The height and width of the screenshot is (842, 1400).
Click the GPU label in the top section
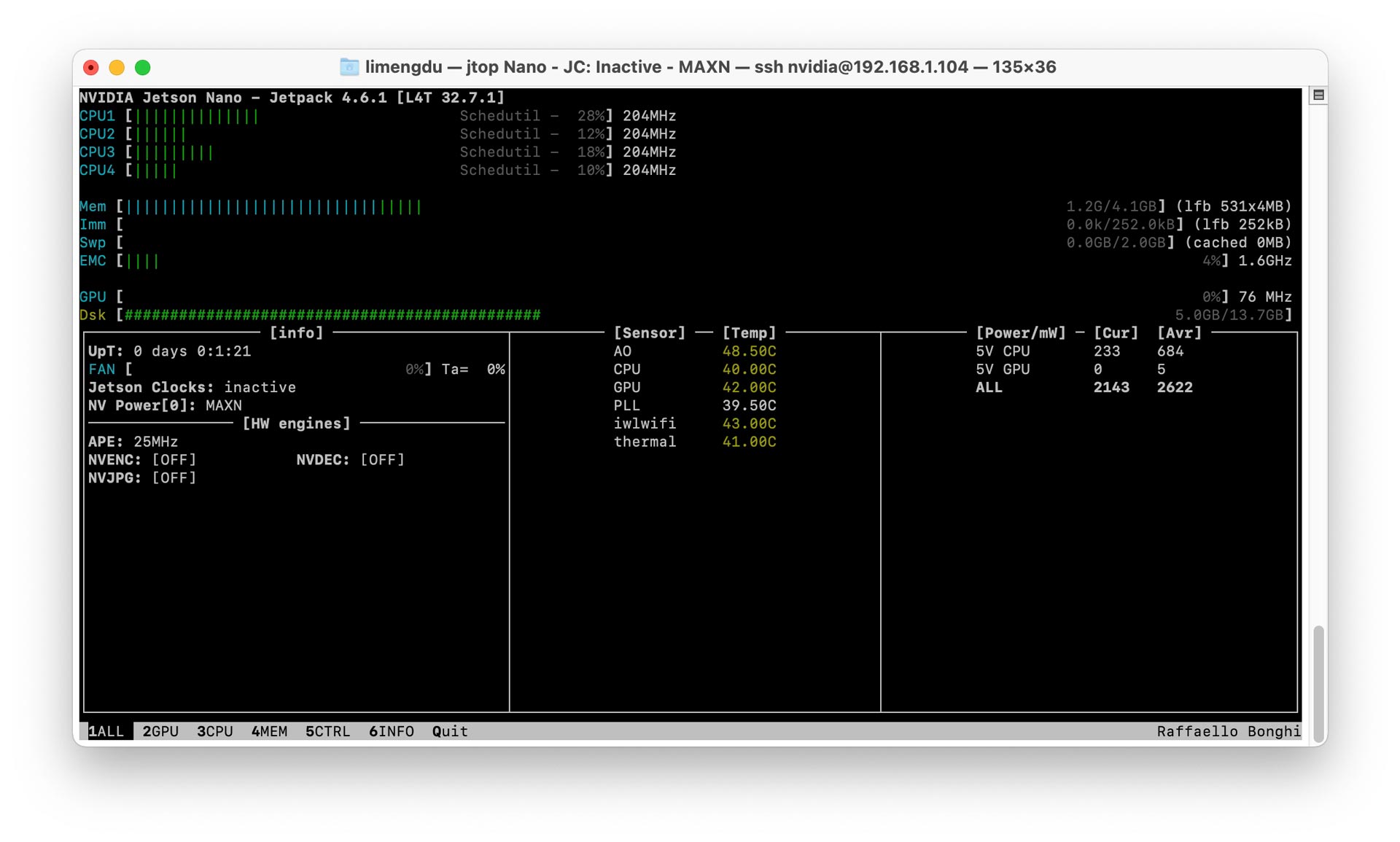click(93, 297)
